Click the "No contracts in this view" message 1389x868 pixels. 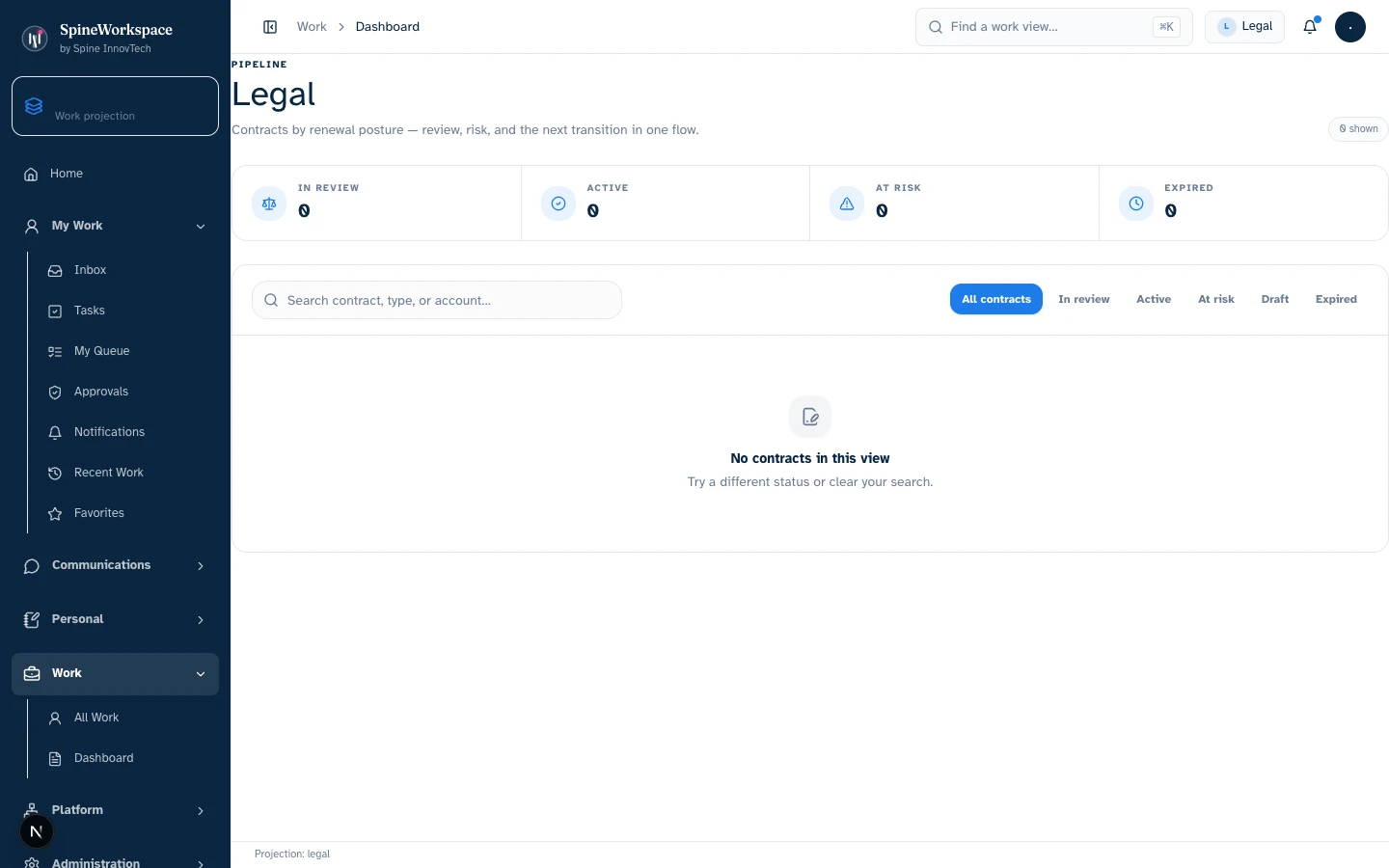click(810, 458)
